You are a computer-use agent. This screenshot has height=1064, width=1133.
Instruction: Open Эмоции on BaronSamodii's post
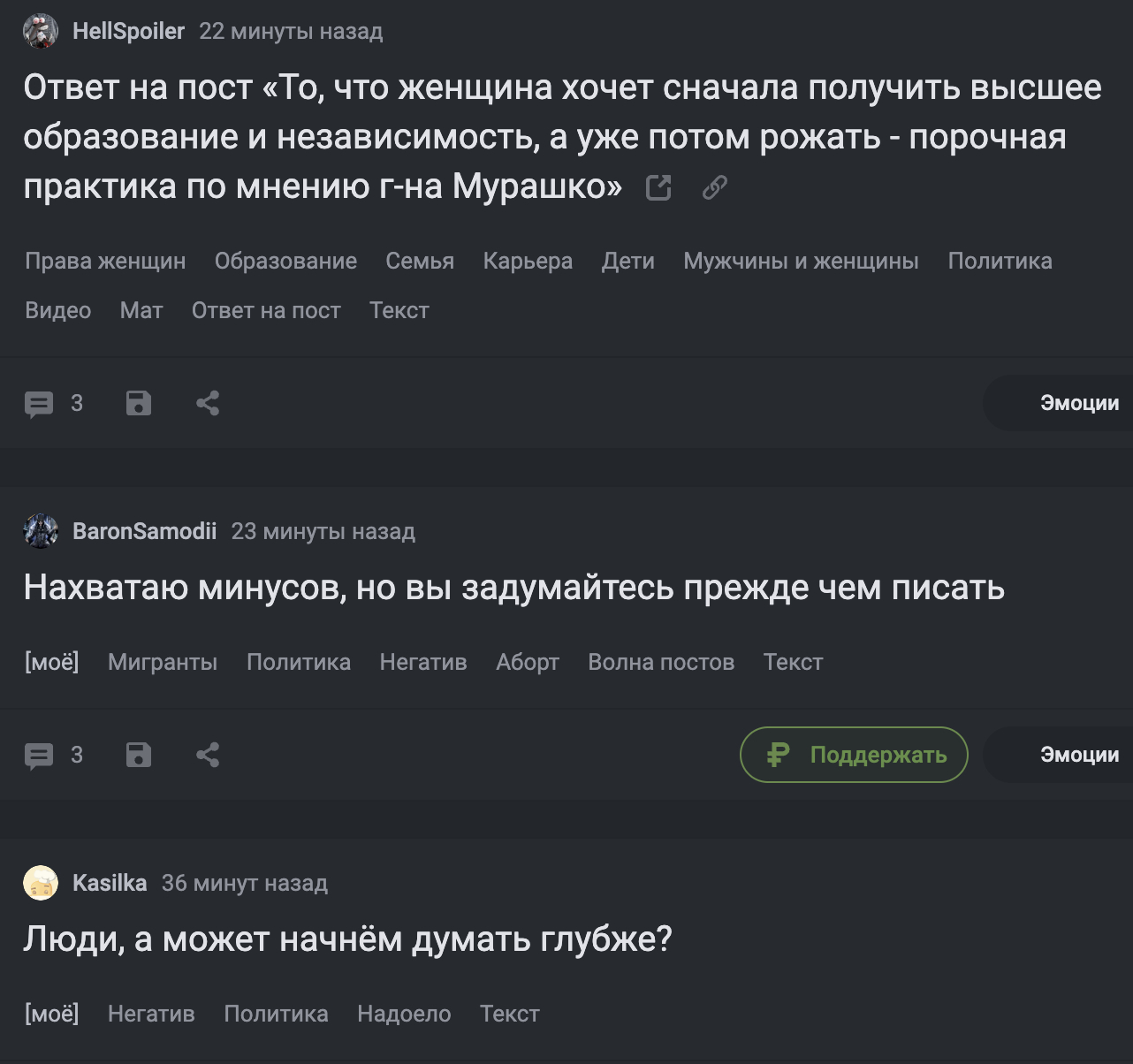tap(1078, 755)
